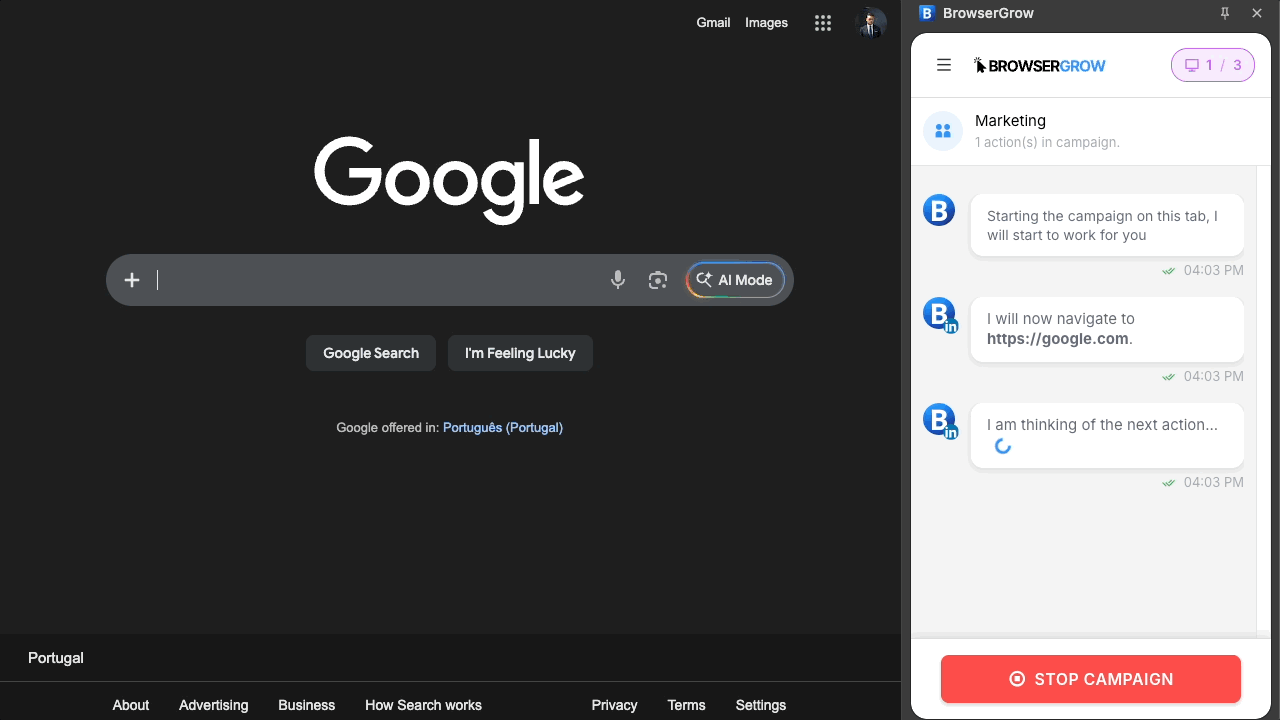Search by image using Google Lens icon

coord(657,280)
